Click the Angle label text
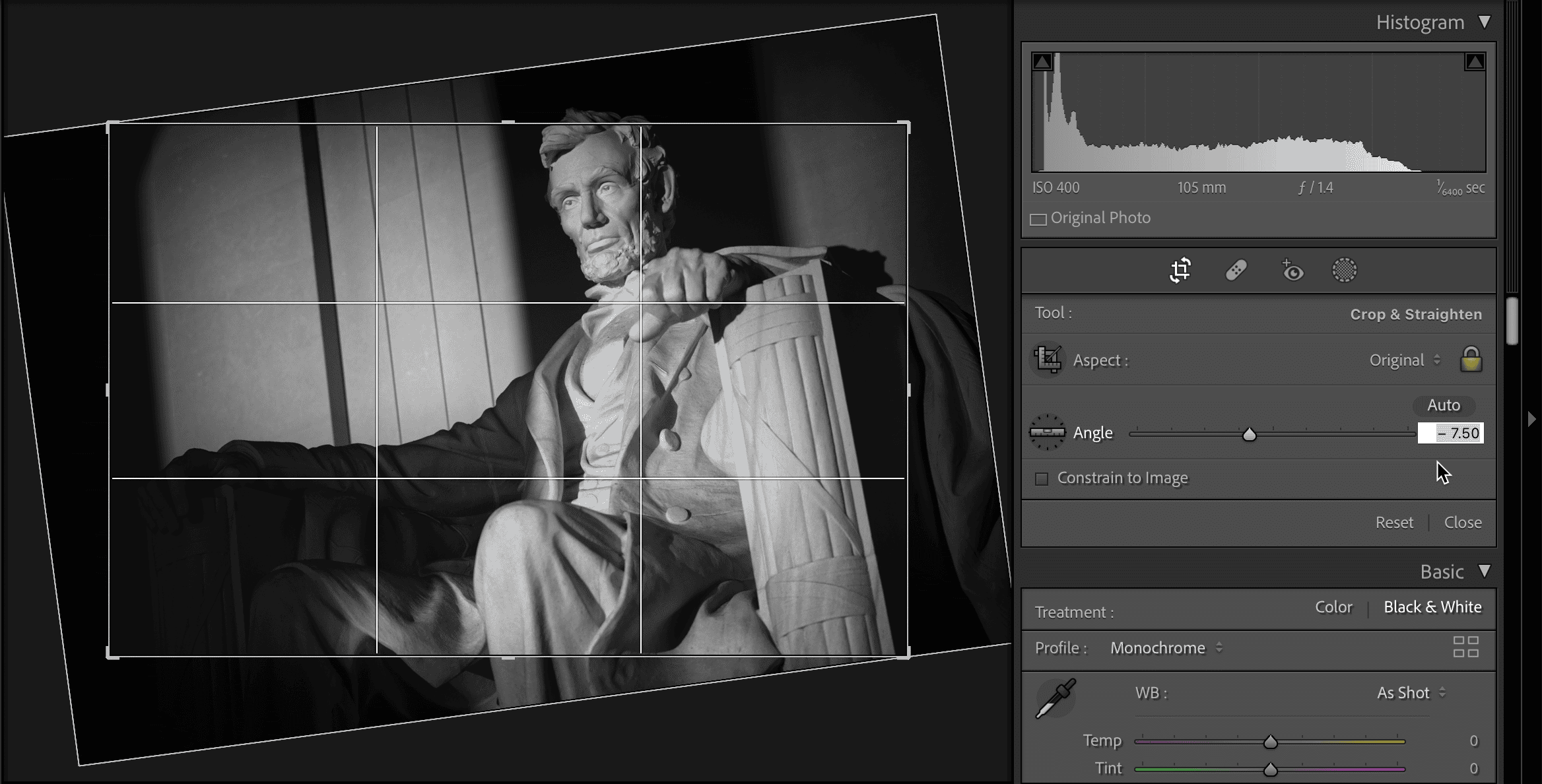This screenshot has width=1542, height=784. tap(1092, 433)
